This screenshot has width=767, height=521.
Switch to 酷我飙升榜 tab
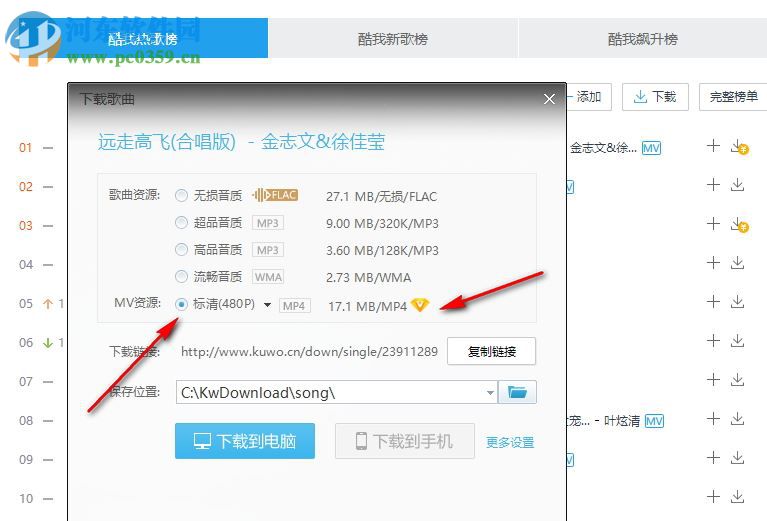(643, 39)
